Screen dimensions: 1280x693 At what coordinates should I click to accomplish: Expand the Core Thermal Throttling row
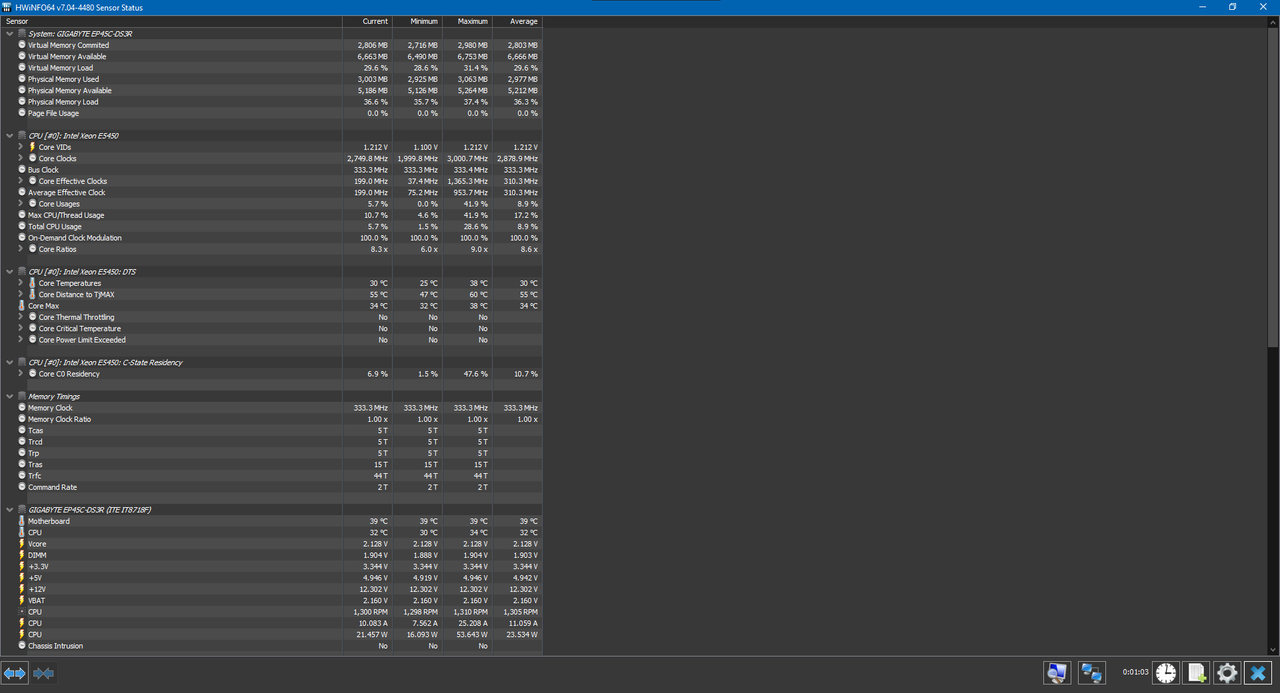pos(20,317)
